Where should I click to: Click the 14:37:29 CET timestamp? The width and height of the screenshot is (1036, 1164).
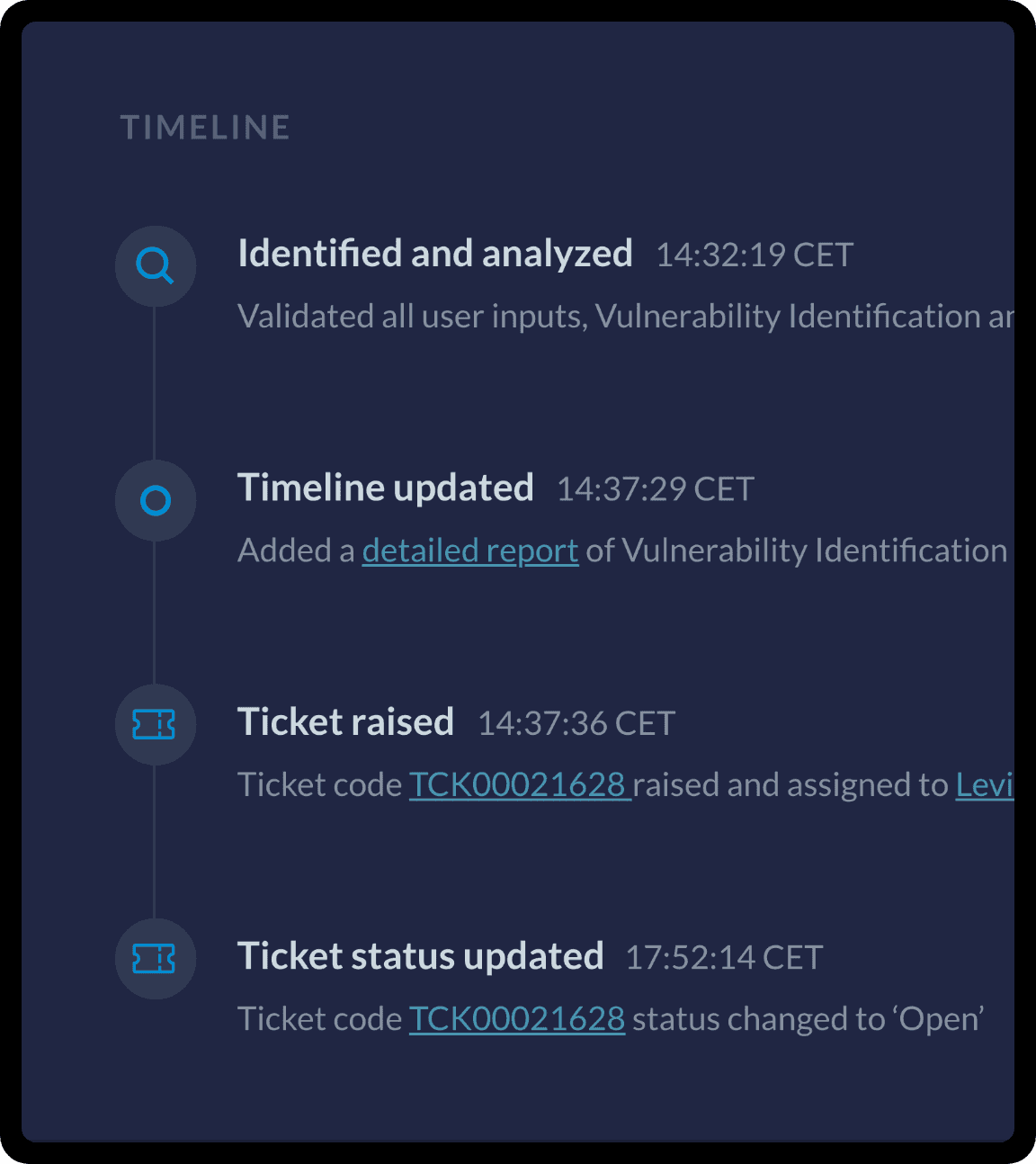pos(655,489)
